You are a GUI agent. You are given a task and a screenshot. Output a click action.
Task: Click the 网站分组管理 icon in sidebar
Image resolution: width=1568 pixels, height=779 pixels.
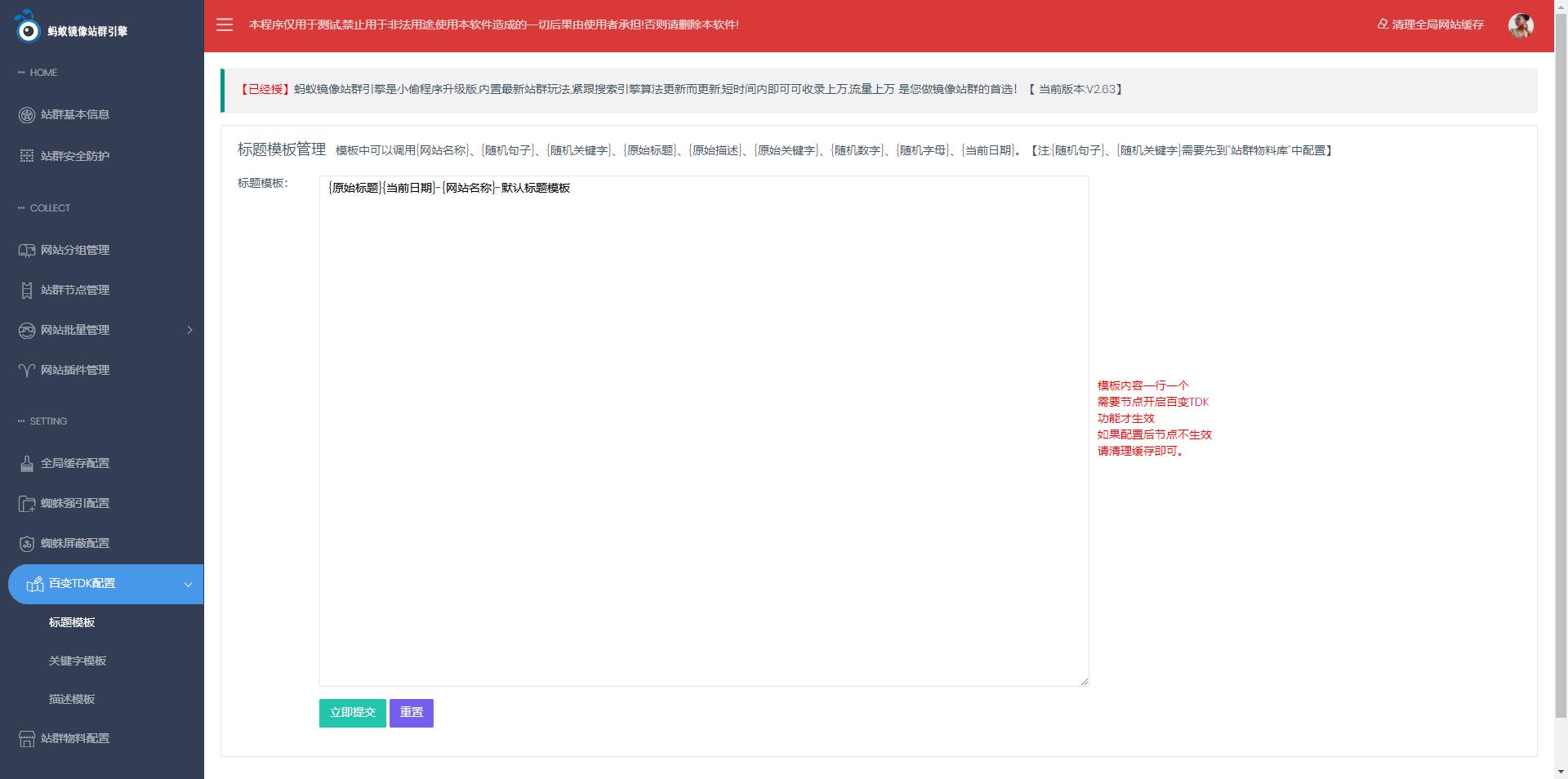point(27,251)
